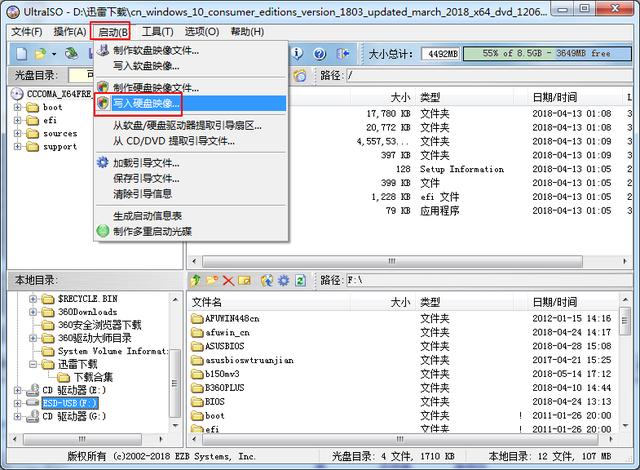Viewport: 640px width, 470px height.
Task: Expand the boot folder in disc tree
Action: click(x=18, y=107)
